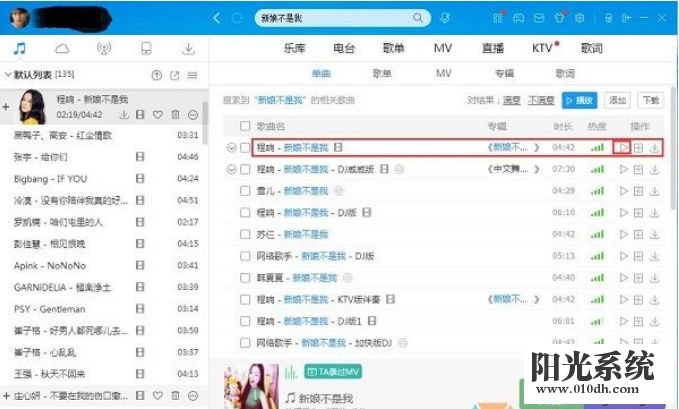This screenshot has height=409, width=679.
Task: Download the first 程响 - 新娘不是我 result
Action: click(654, 148)
